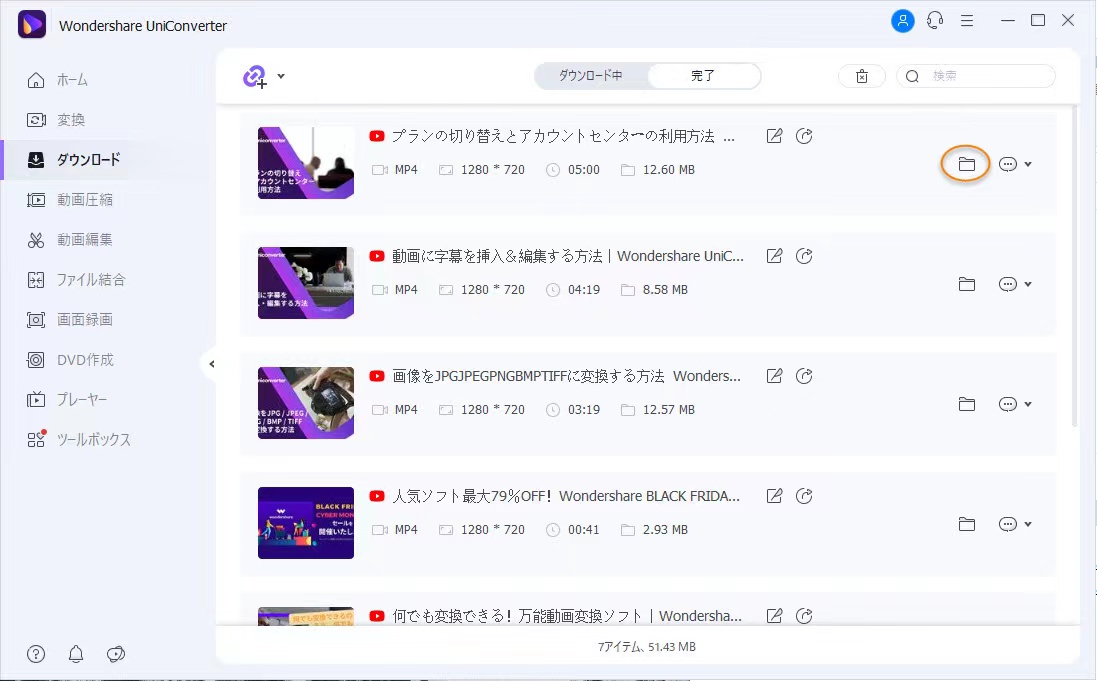Open file folder for 画像をJPGJPEG video
The image size is (1097, 681).
pyautogui.click(x=966, y=405)
